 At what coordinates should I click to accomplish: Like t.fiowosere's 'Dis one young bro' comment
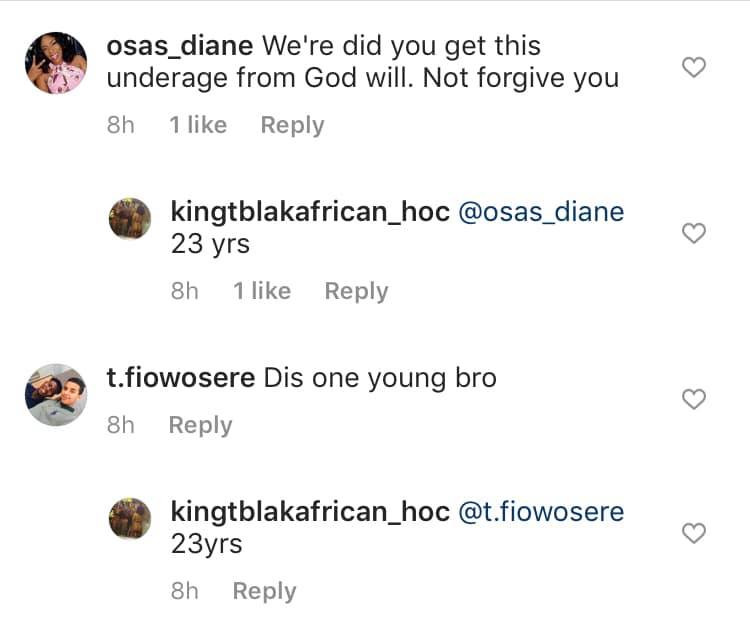[x=693, y=399]
